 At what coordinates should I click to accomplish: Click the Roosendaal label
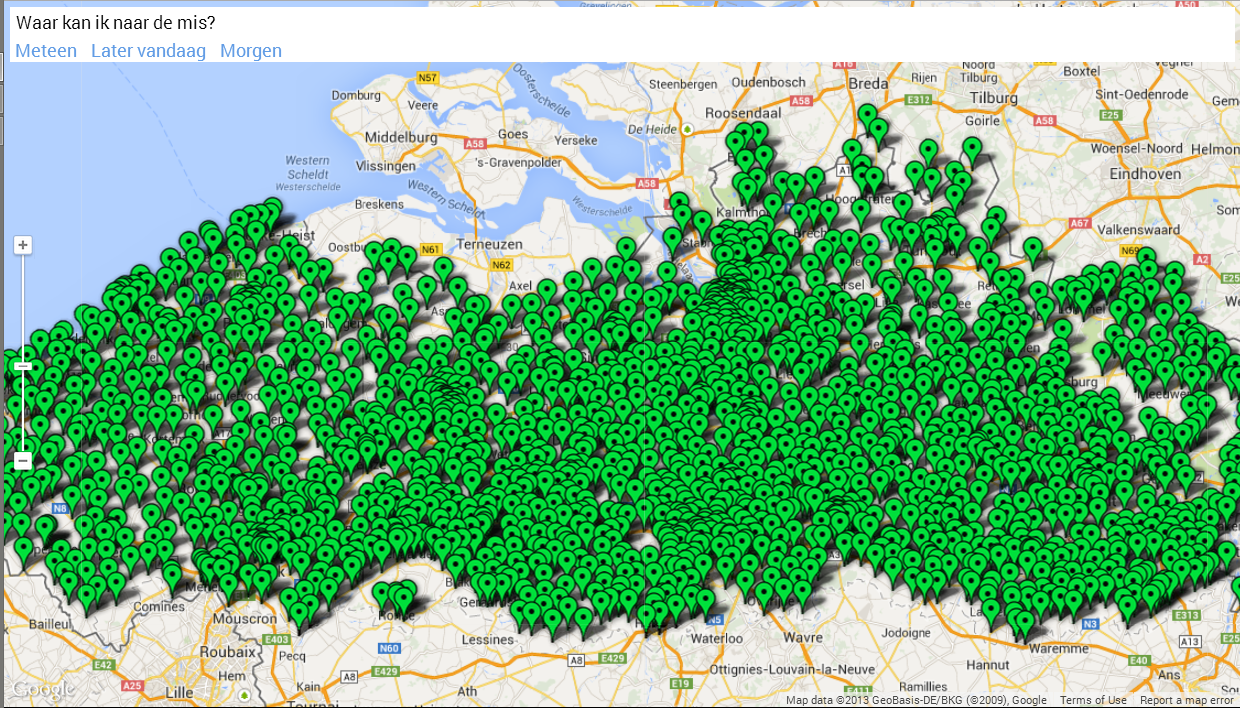click(x=741, y=114)
